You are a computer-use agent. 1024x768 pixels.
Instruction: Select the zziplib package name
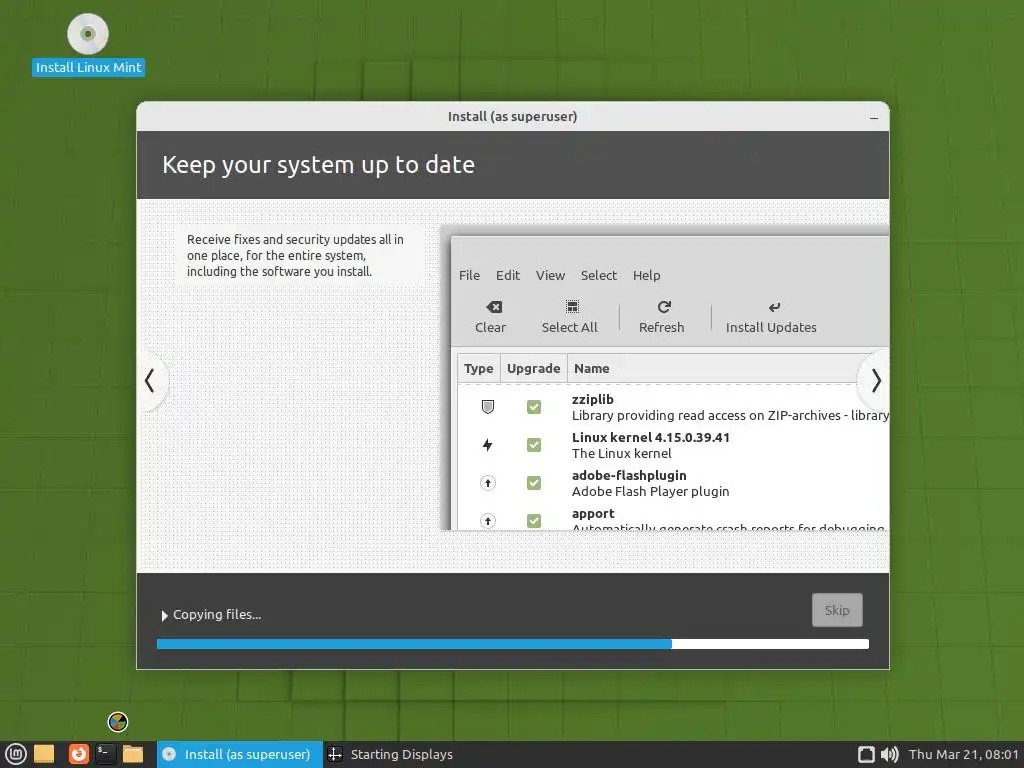592,399
